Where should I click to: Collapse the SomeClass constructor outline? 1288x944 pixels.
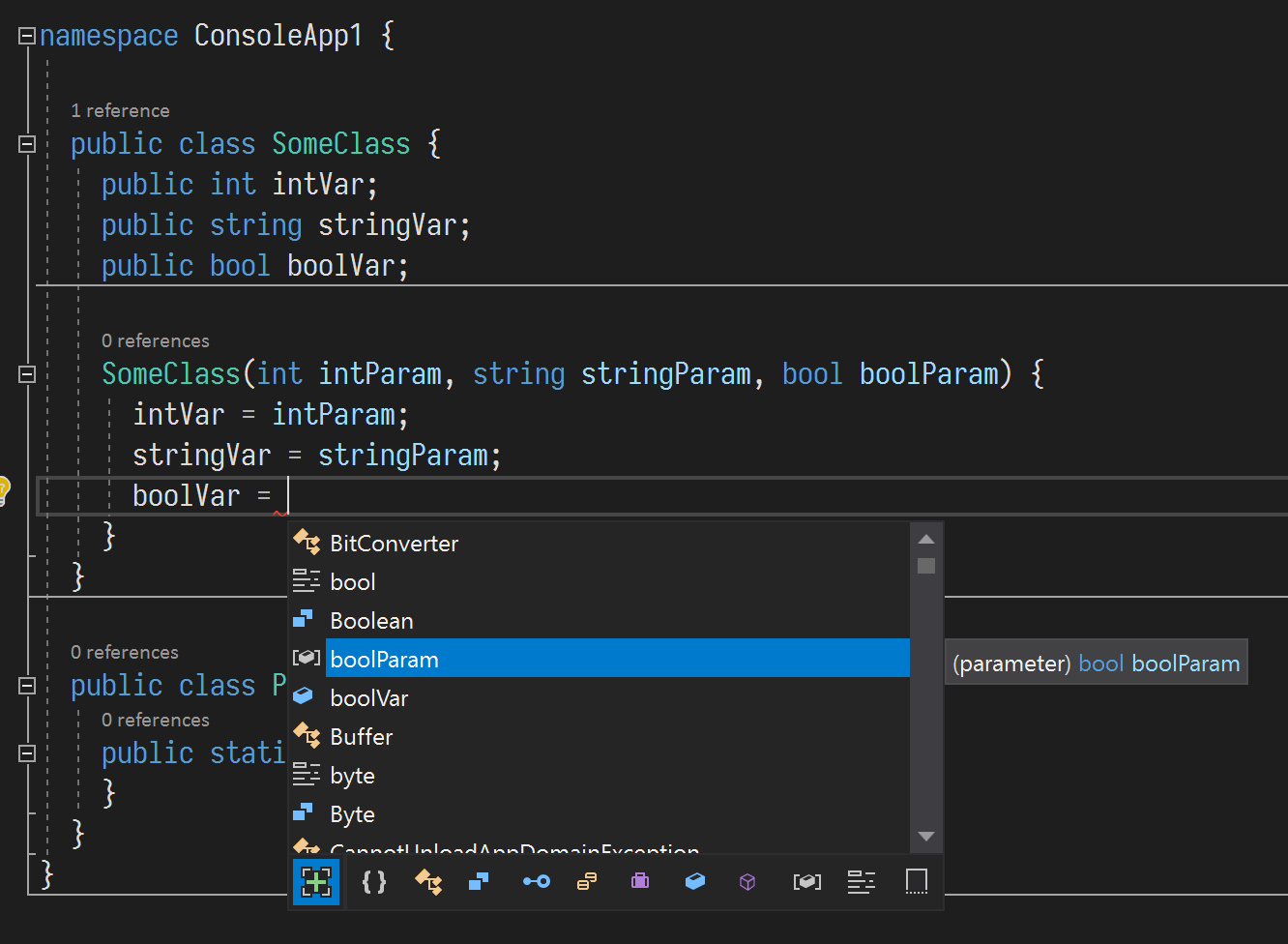pos(26,373)
